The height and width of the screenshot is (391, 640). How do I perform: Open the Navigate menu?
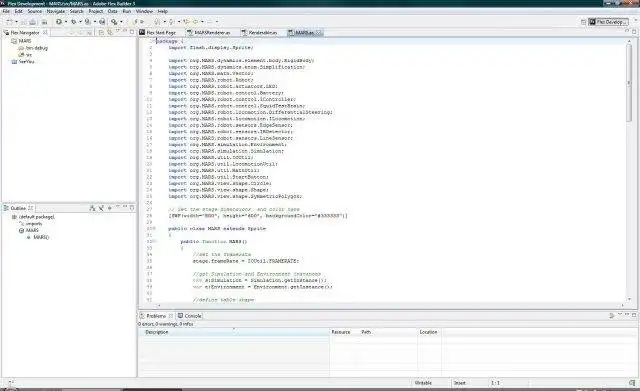pos(56,11)
